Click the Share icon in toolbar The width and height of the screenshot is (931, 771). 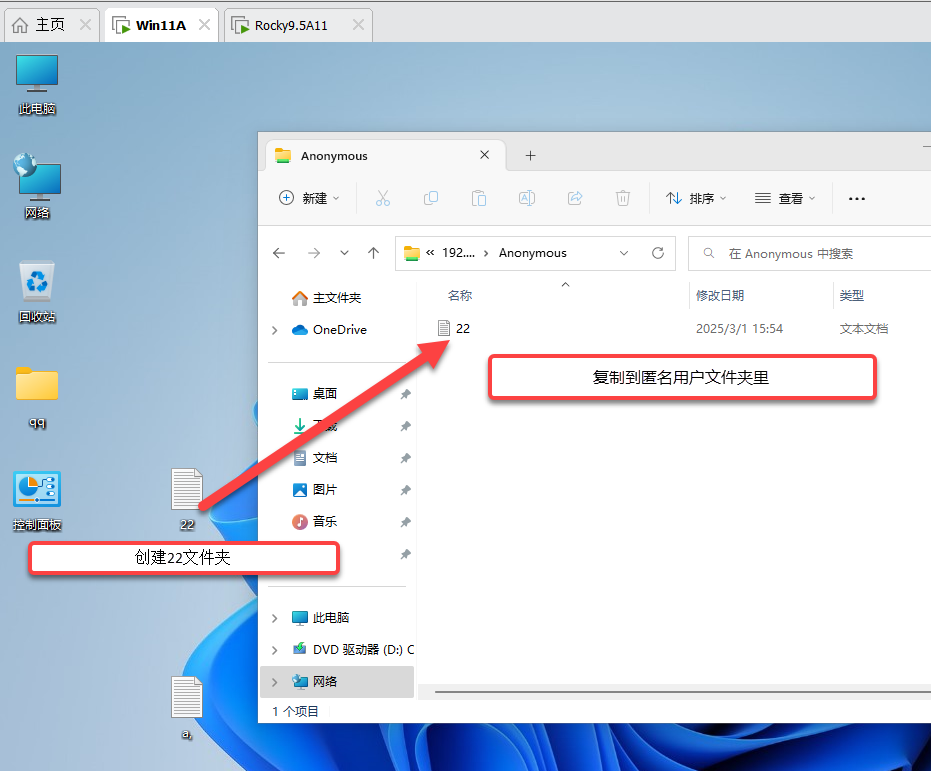point(575,198)
